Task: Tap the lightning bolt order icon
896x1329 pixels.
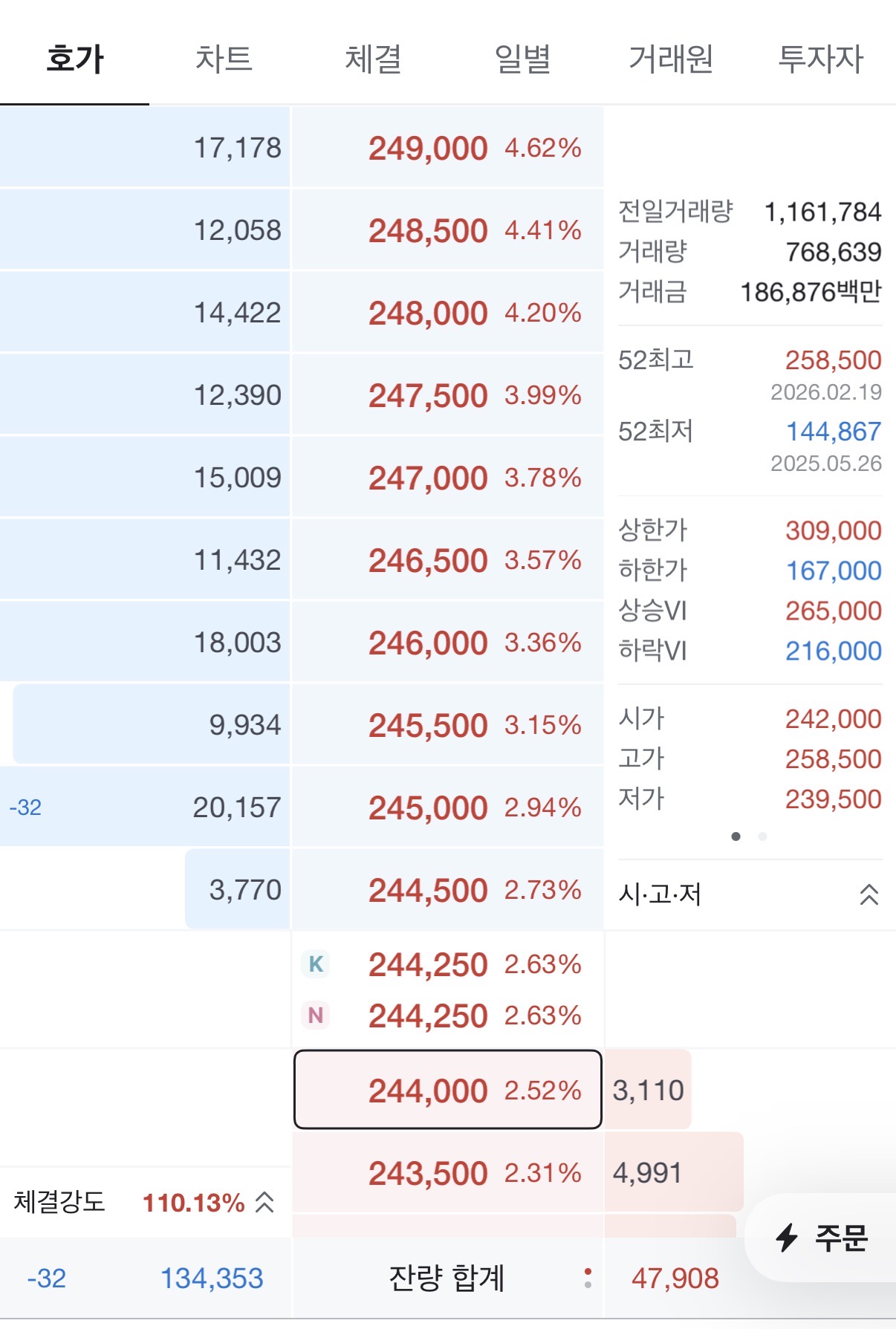Action: pos(787,1238)
